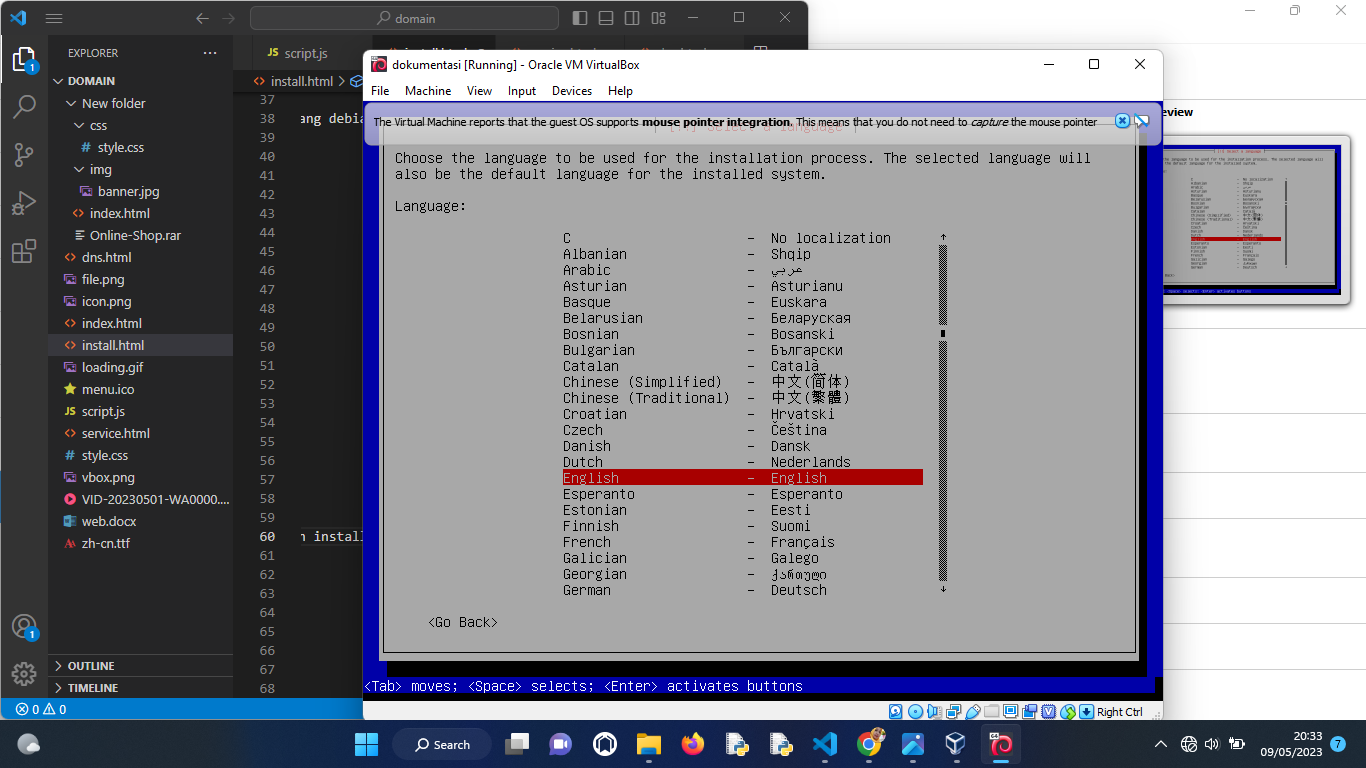The height and width of the screenshot is (768, 1366).
Task: Open the Windows Start menu
Action: pyautogui.click(x=367, y=744)
